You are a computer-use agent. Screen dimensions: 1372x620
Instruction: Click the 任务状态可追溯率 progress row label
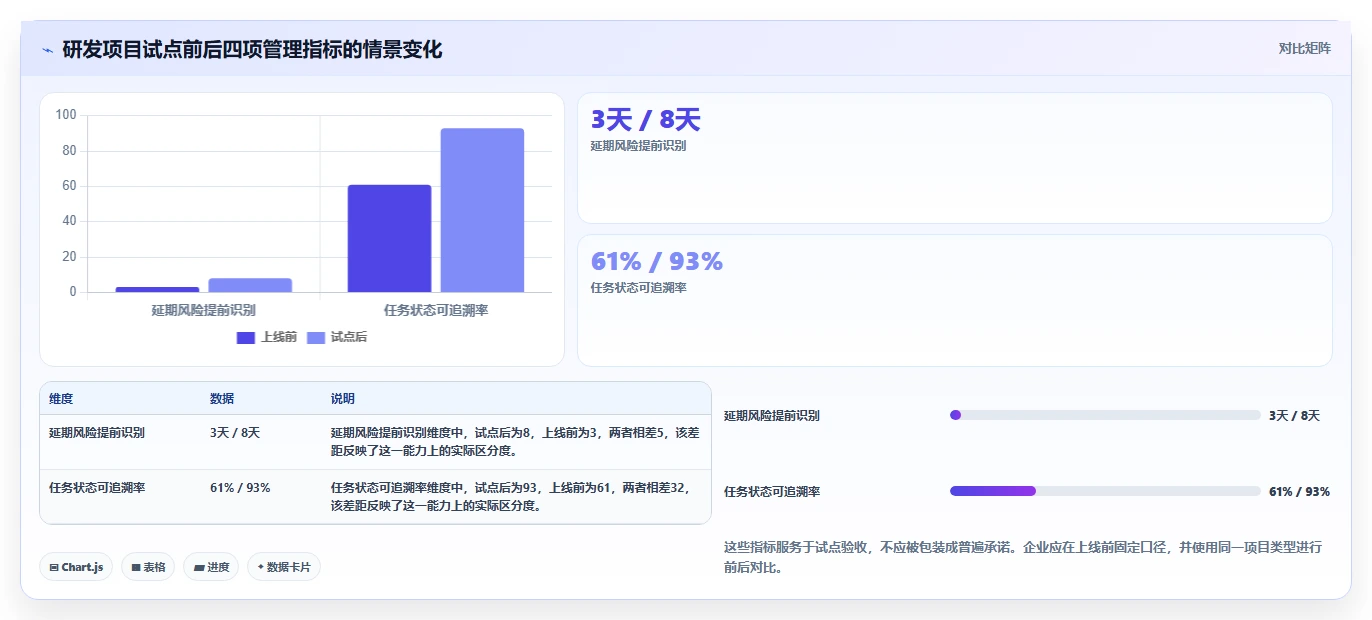(772, 492)
